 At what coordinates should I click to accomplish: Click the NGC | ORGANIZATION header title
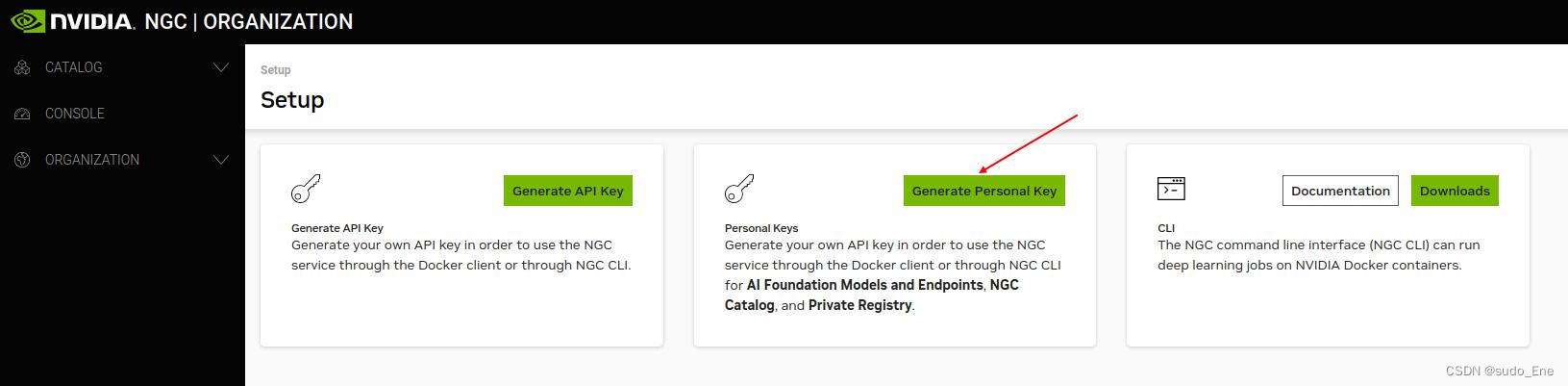[249, 21]
